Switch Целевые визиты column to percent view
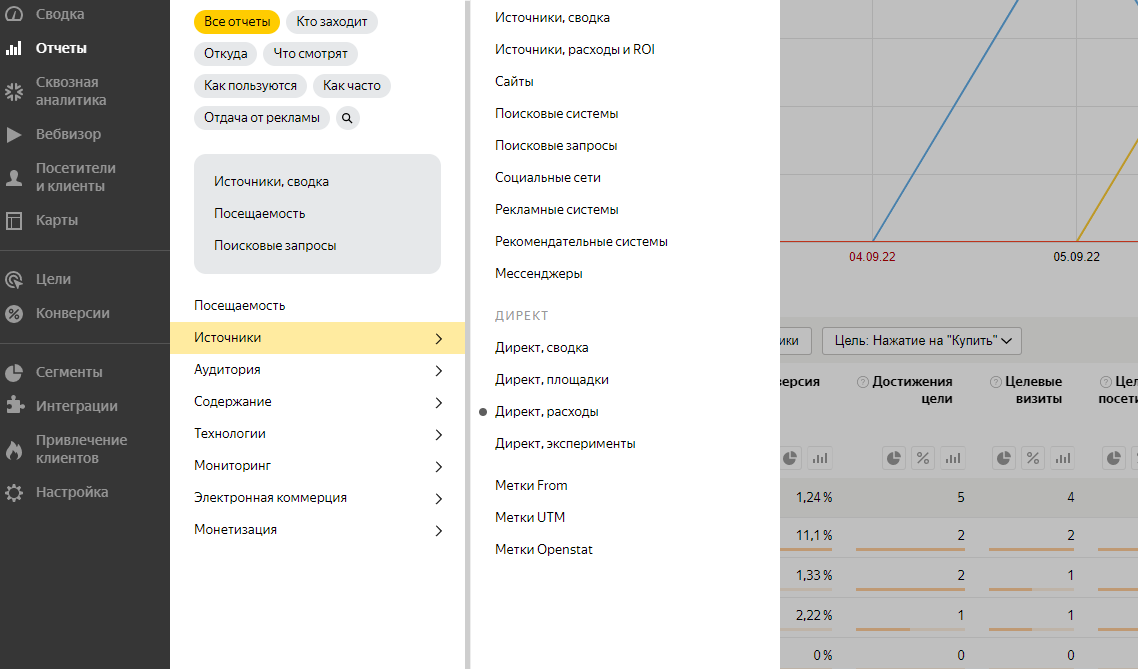Image resolution: width=1138 pixels, height=669 pixels. coord(1033,458)
